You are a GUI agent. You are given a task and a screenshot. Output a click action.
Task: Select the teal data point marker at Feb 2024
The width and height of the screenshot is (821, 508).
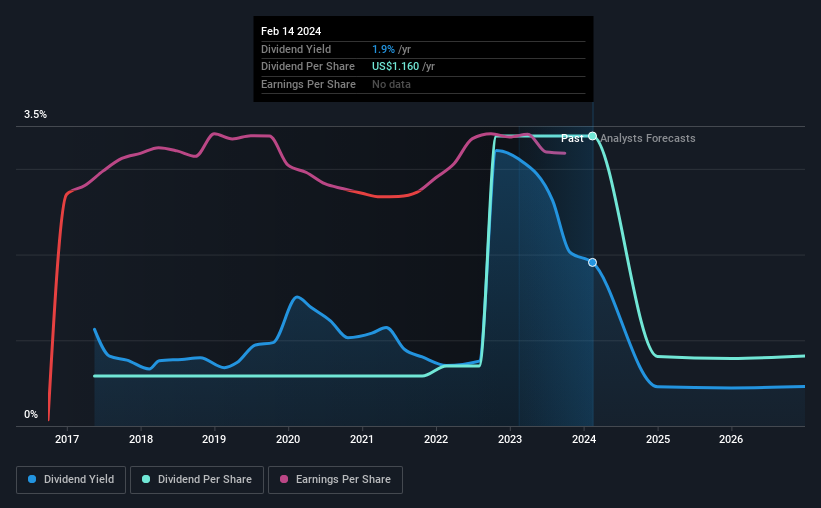592,136
